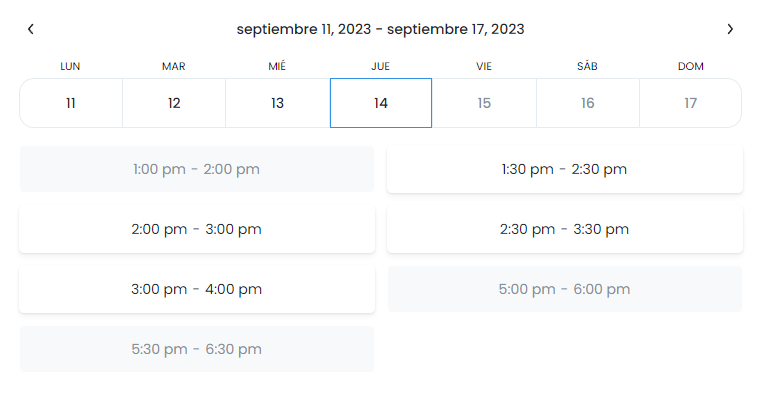
Task: Select Thursday the 14th
Action: pyautogui.click(x=381, y=103)
